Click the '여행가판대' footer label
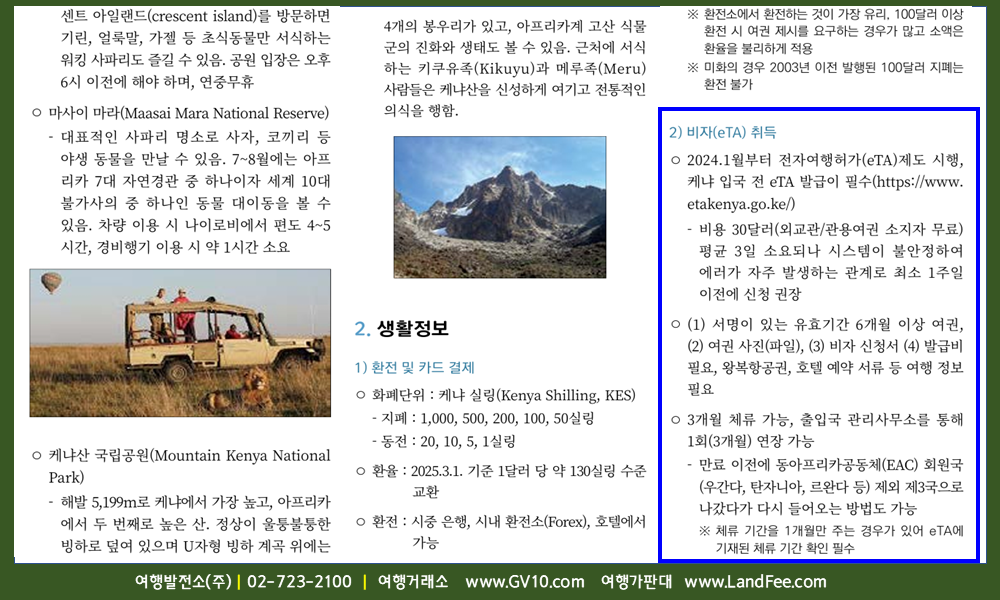Viewport: 1000px width, 600px height. [x=636, y=582]
